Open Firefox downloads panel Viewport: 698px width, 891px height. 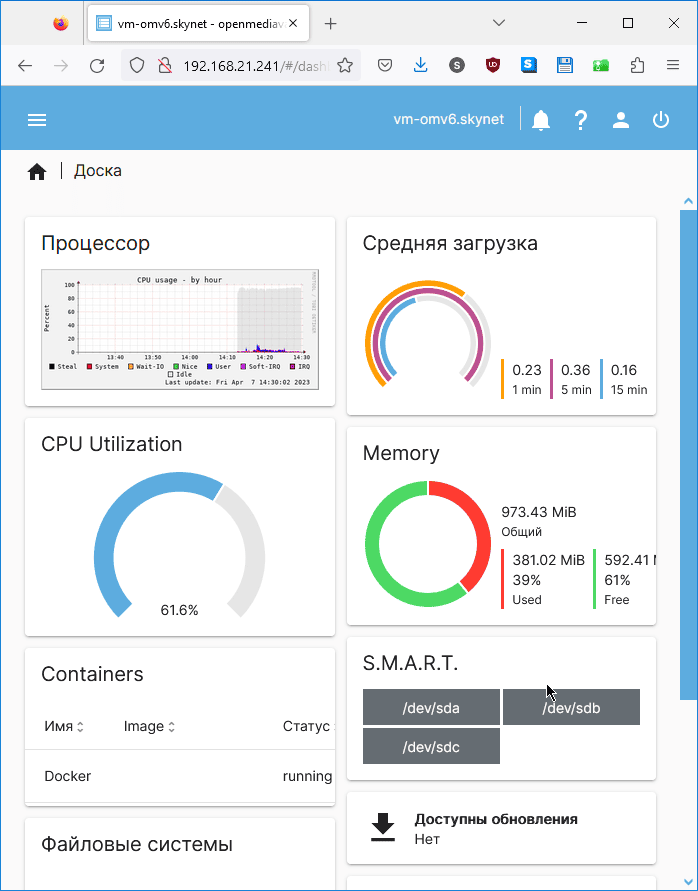(x=421, y=66)
